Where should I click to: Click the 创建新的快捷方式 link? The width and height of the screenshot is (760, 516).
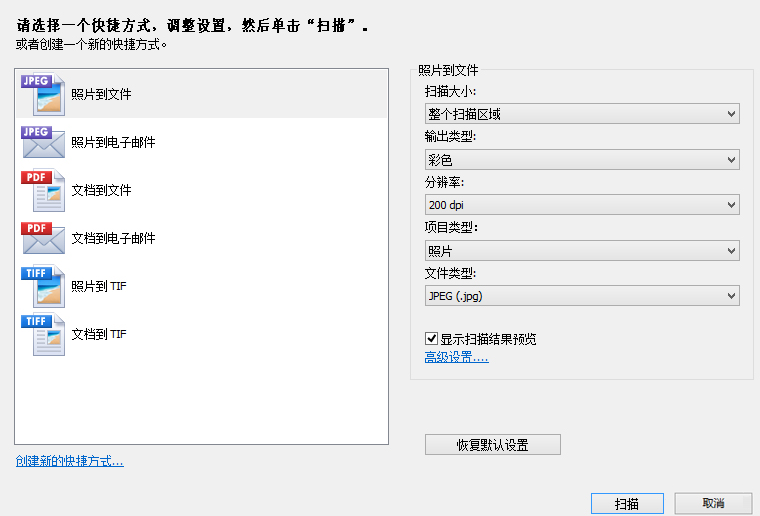tap(69, 461)
